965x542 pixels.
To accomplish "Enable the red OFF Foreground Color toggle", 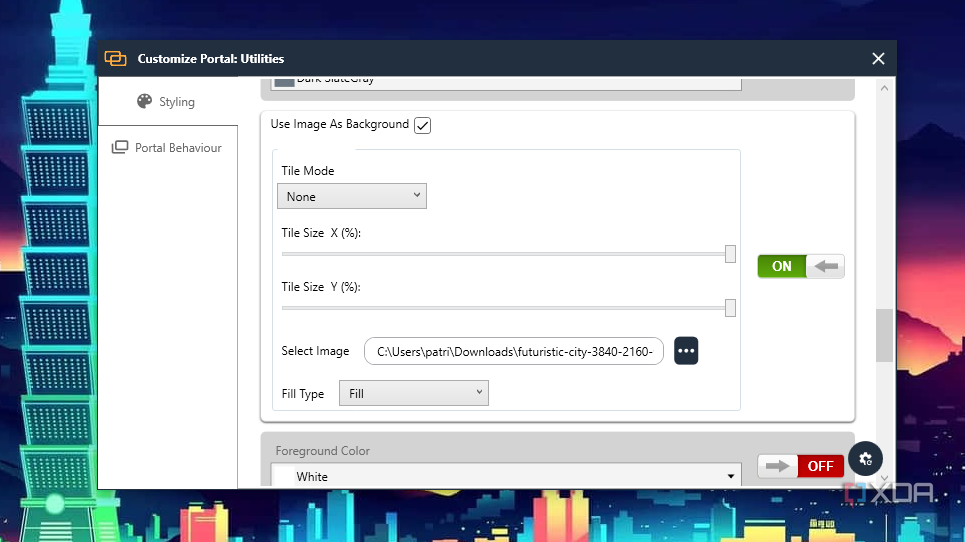I will (801, 466).
